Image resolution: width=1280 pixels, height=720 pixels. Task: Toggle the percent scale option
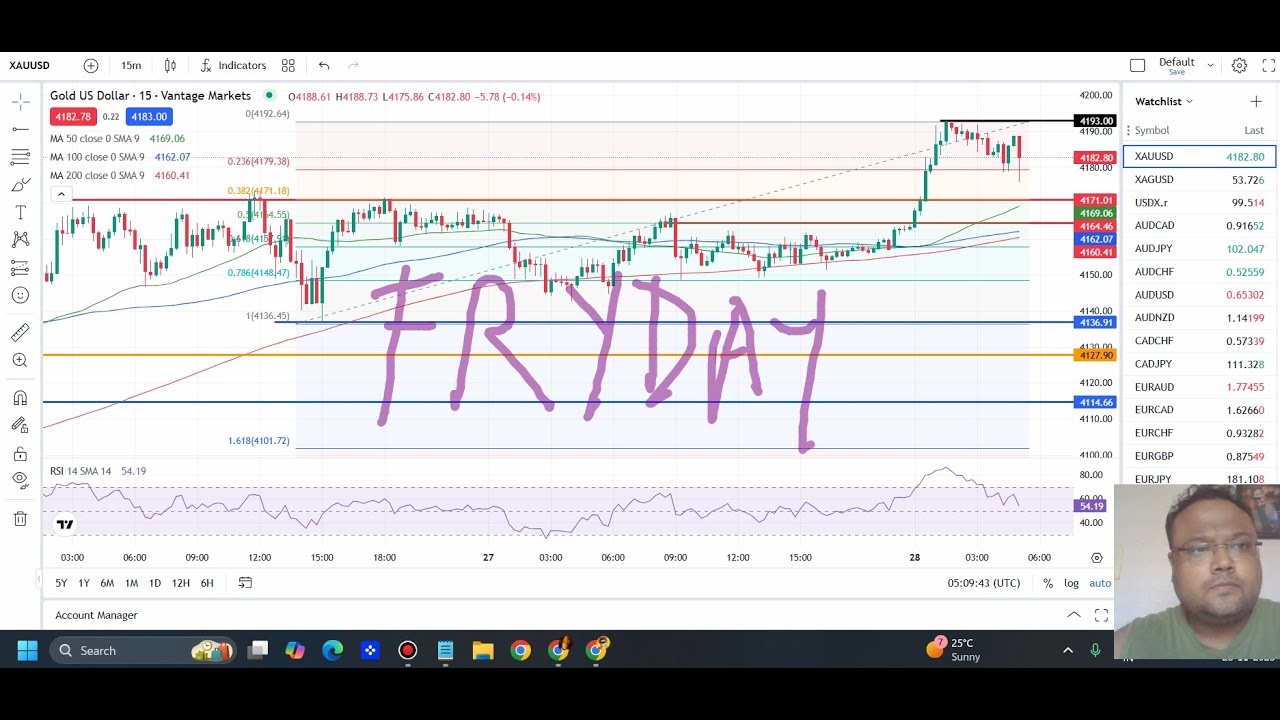coord(1048,583)
